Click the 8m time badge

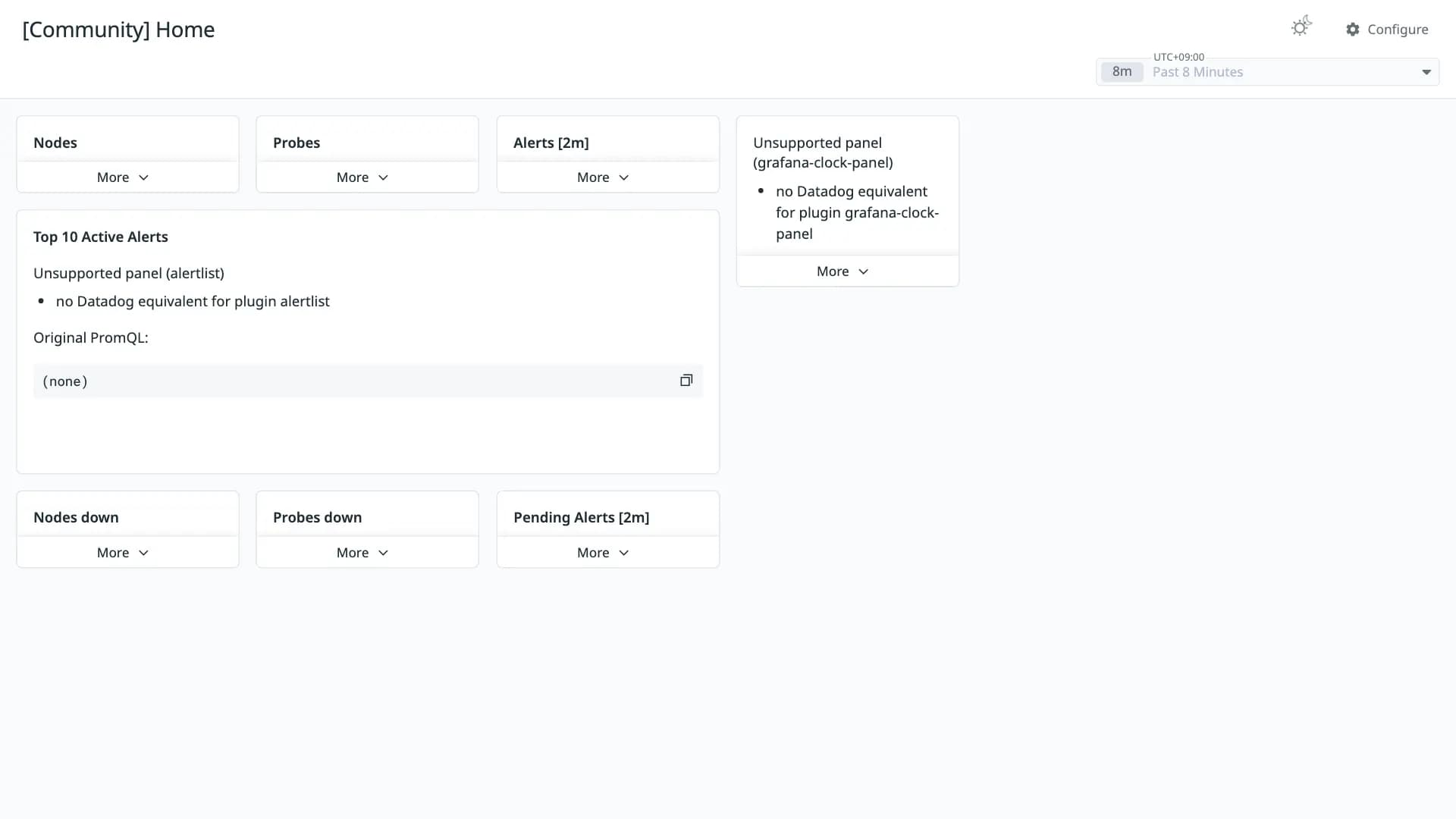(x=1122, y=72)
